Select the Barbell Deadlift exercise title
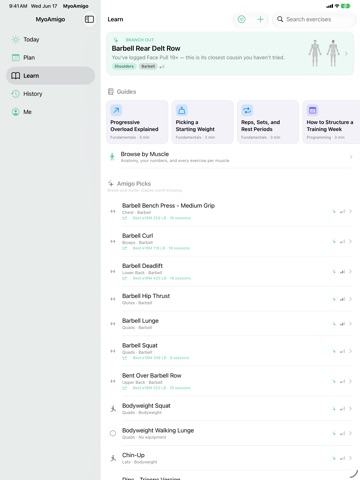This screenshot has width=360, height=480. coord(142,266)
